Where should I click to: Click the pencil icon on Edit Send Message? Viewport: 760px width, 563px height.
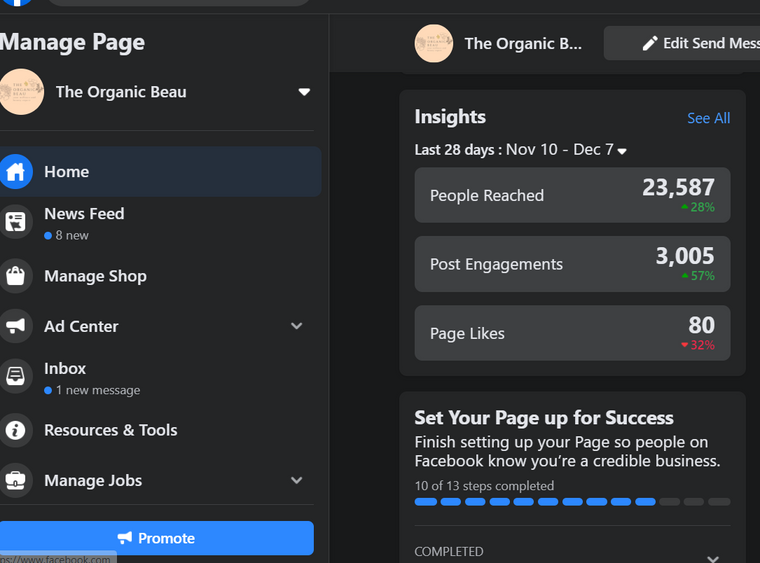[649, 43]
